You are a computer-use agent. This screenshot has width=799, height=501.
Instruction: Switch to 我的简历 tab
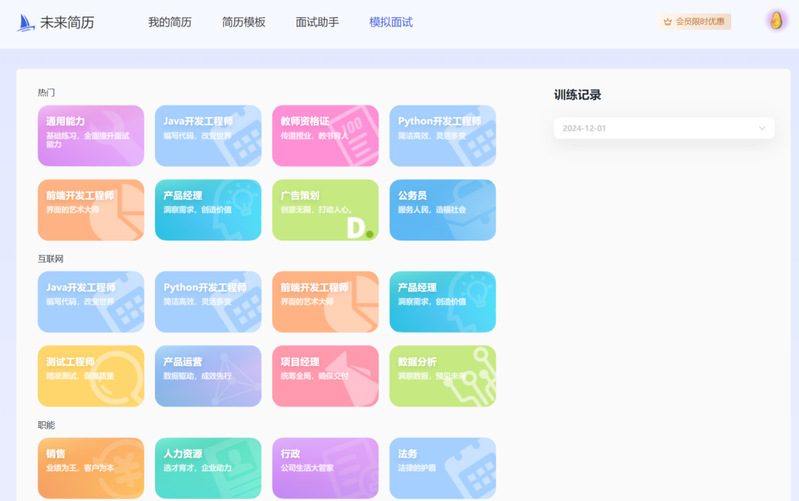pyautogui.click(x=170, y=22)
